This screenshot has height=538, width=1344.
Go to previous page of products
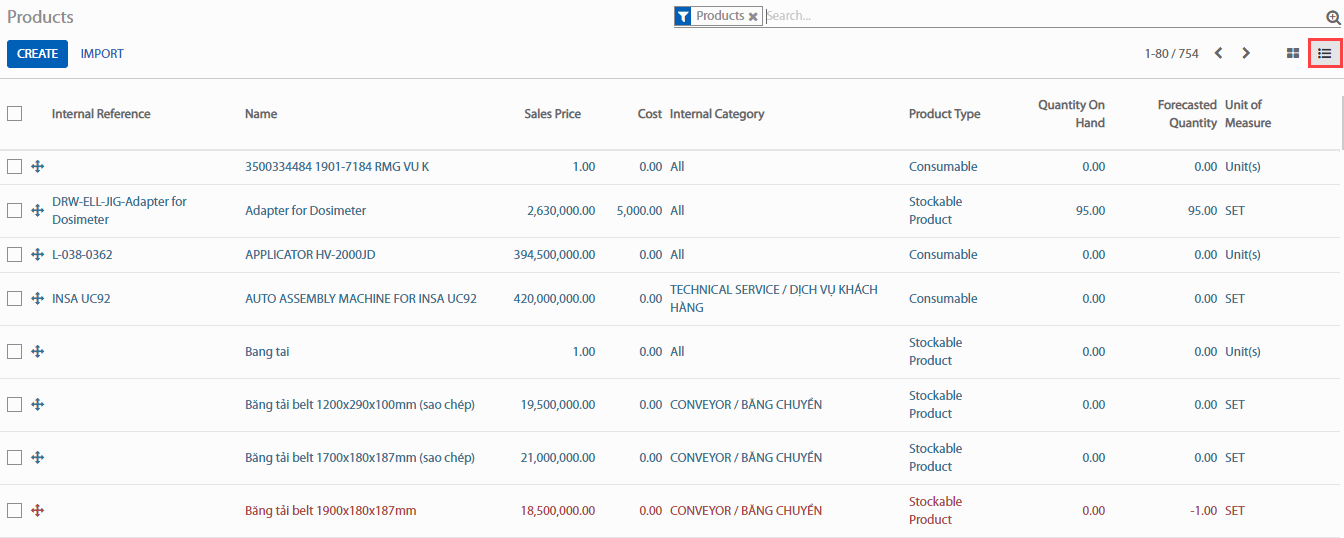pyautogui.click(x=1218, y=53)
